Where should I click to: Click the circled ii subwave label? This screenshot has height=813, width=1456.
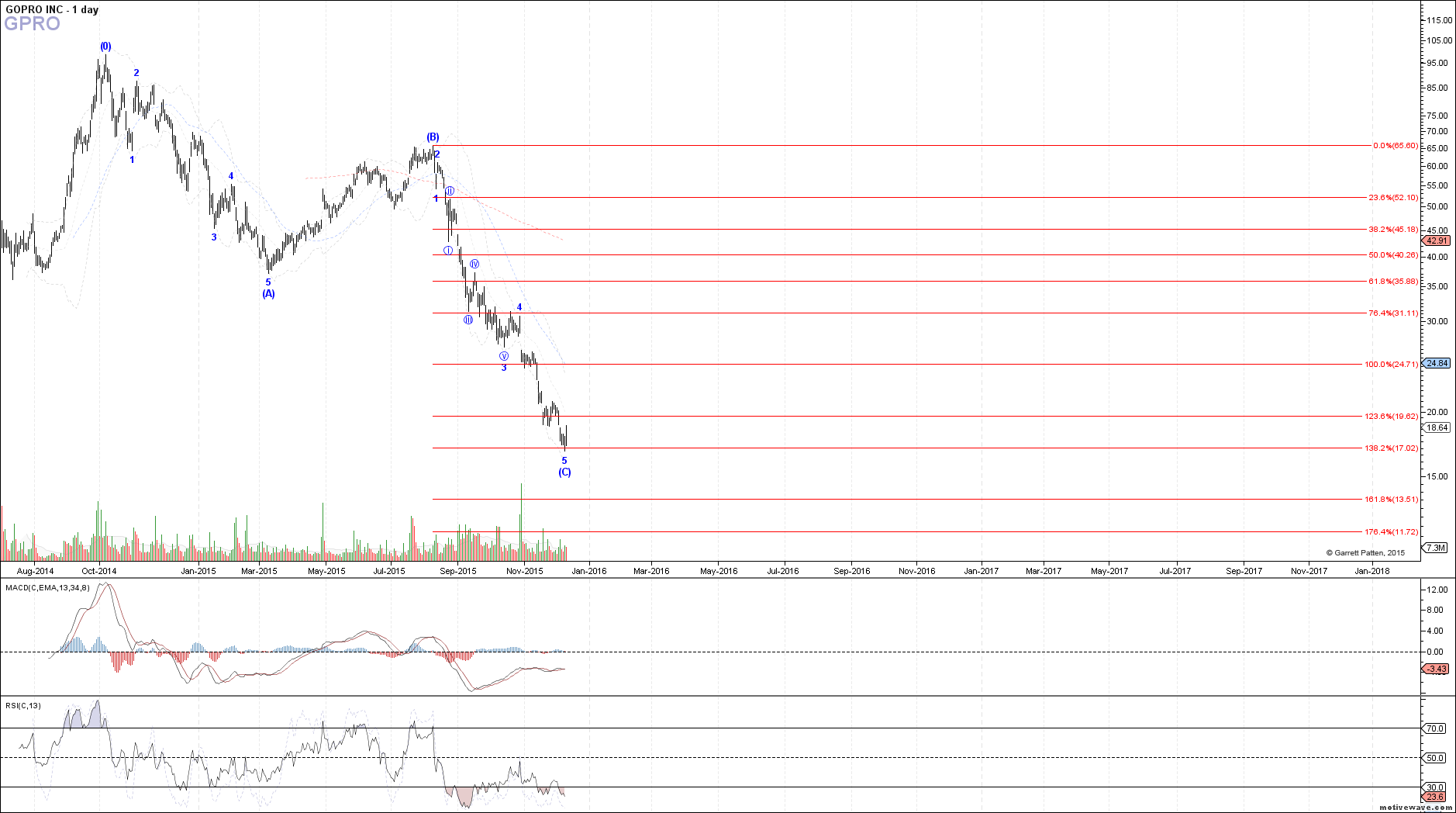[450, 191]
